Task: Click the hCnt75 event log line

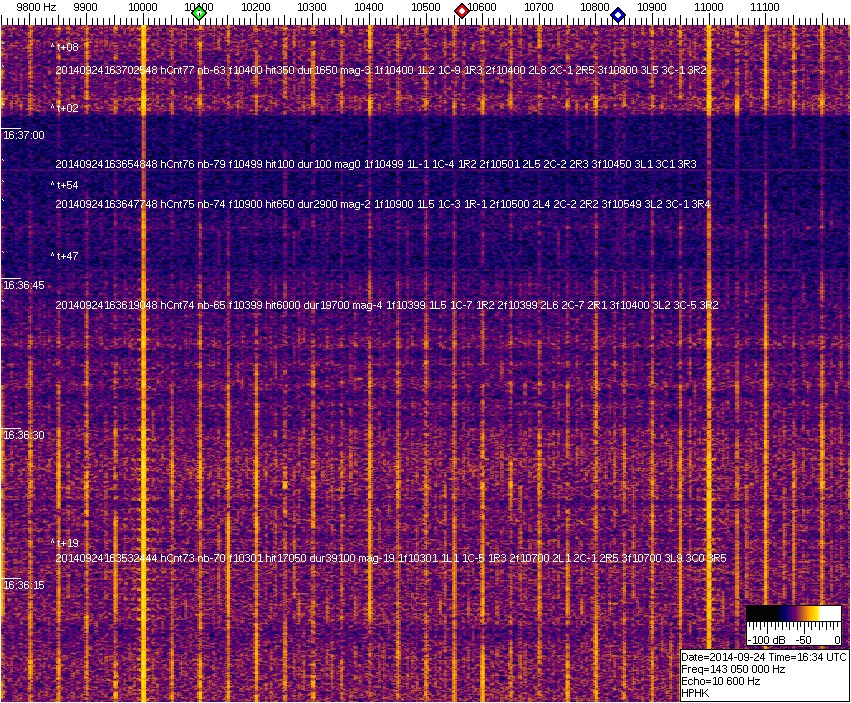Action: point(383,204)
